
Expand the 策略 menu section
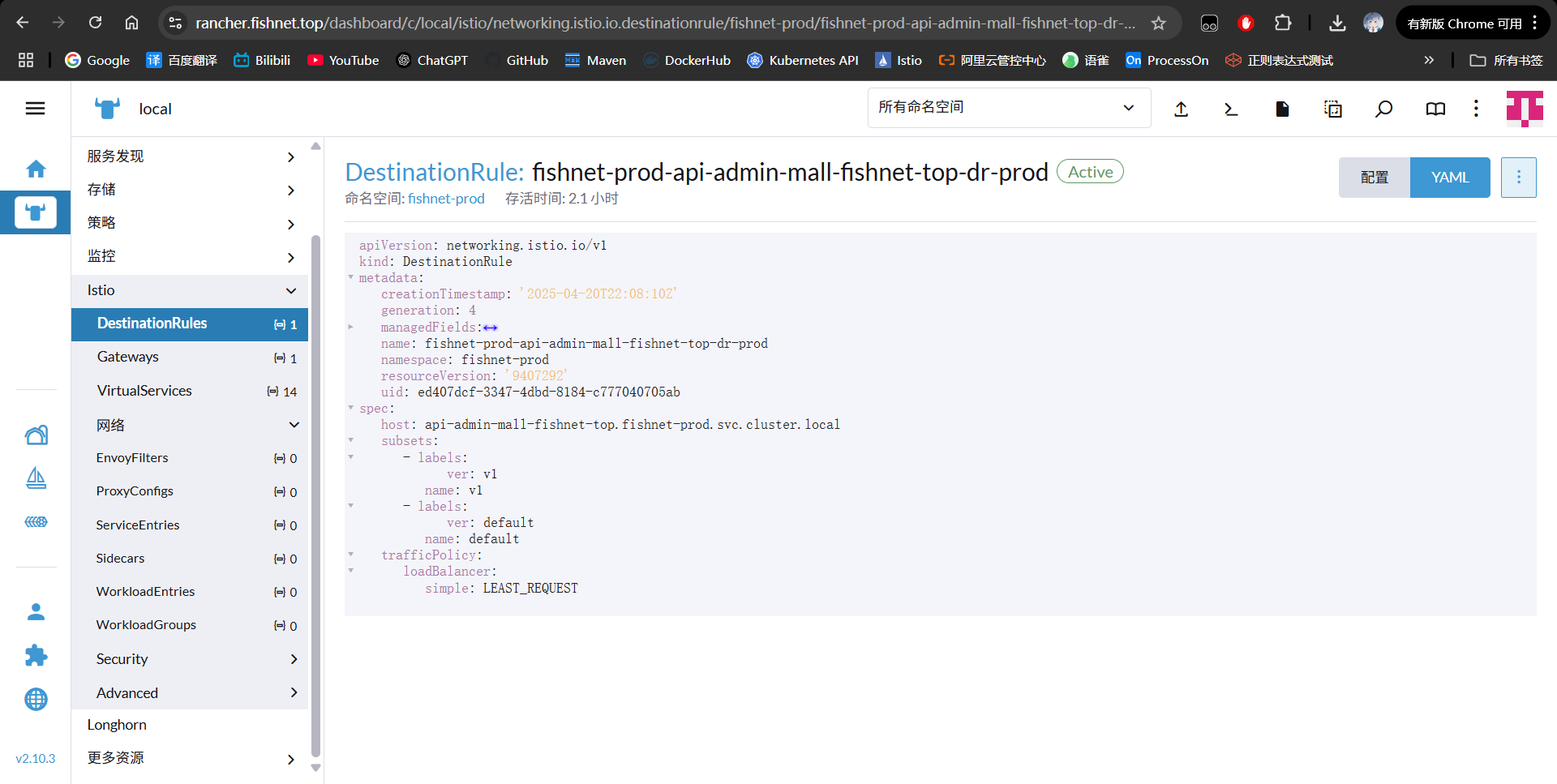pos(190,223)
